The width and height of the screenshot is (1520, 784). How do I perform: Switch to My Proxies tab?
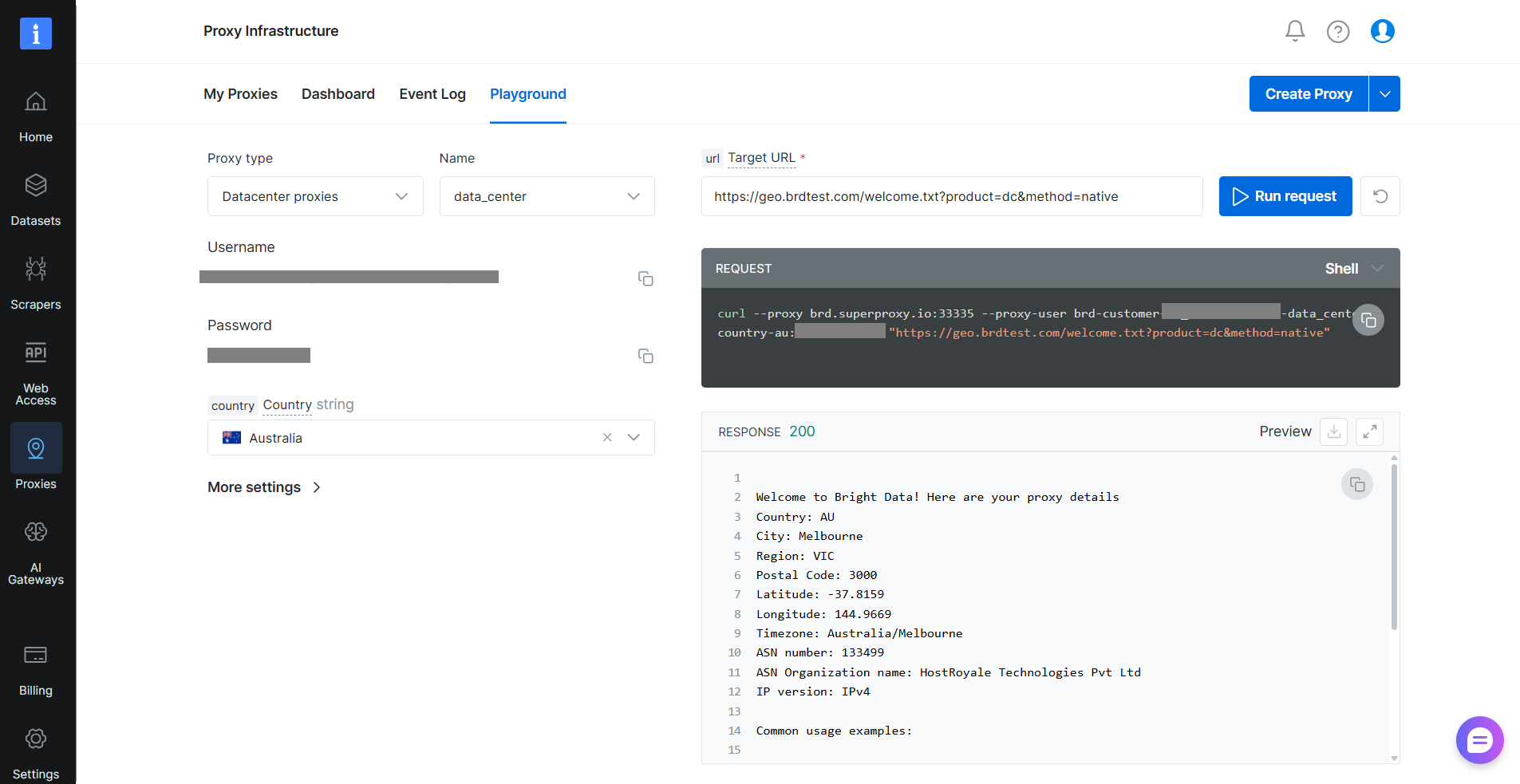[x=240, y=94]
